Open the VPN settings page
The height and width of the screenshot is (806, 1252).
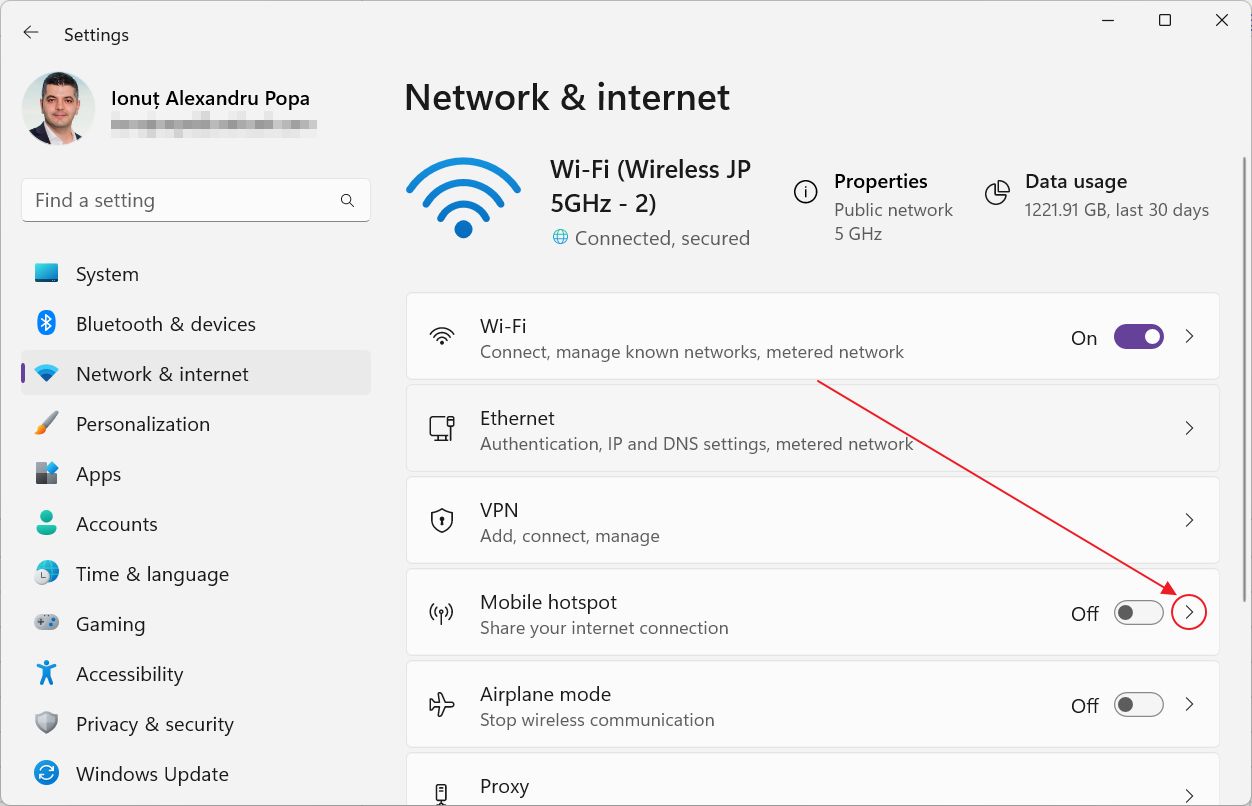[x=1189, y=520]
